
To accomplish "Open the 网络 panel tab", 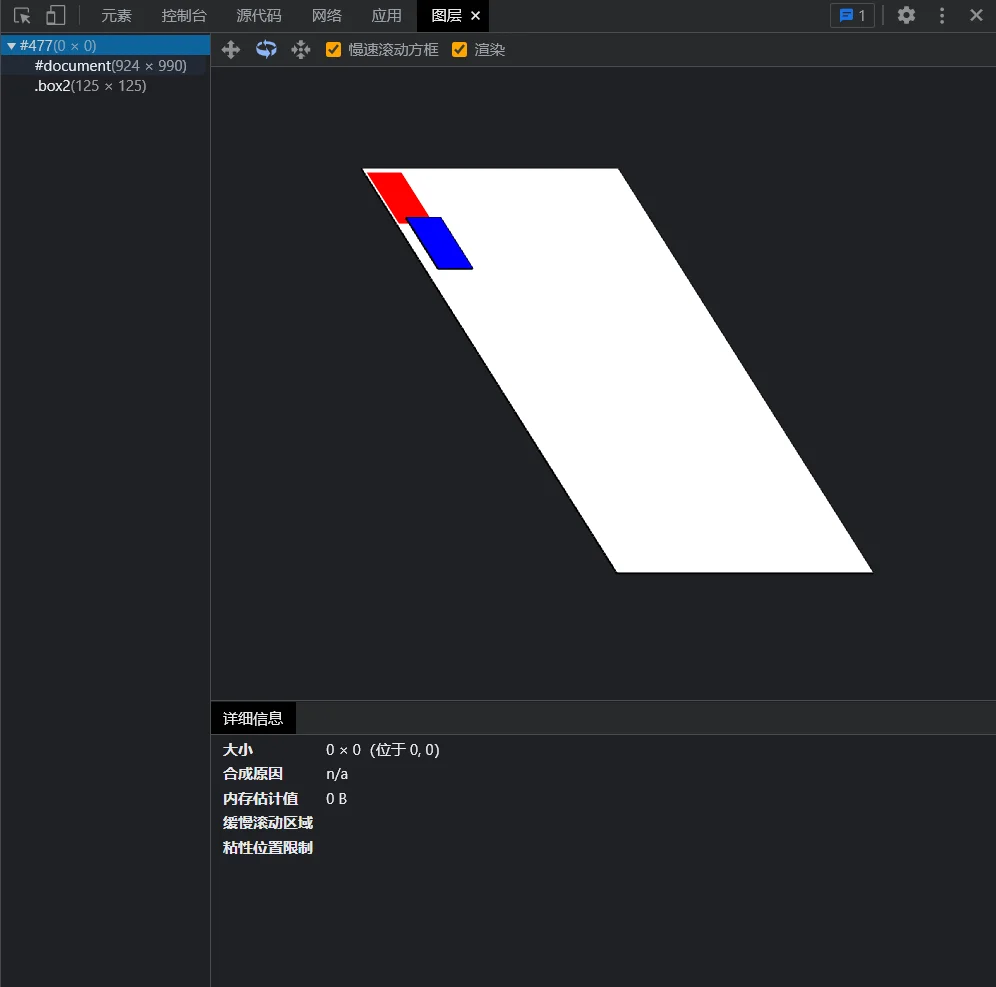I will pyautogui.click(x=325, y=15).
